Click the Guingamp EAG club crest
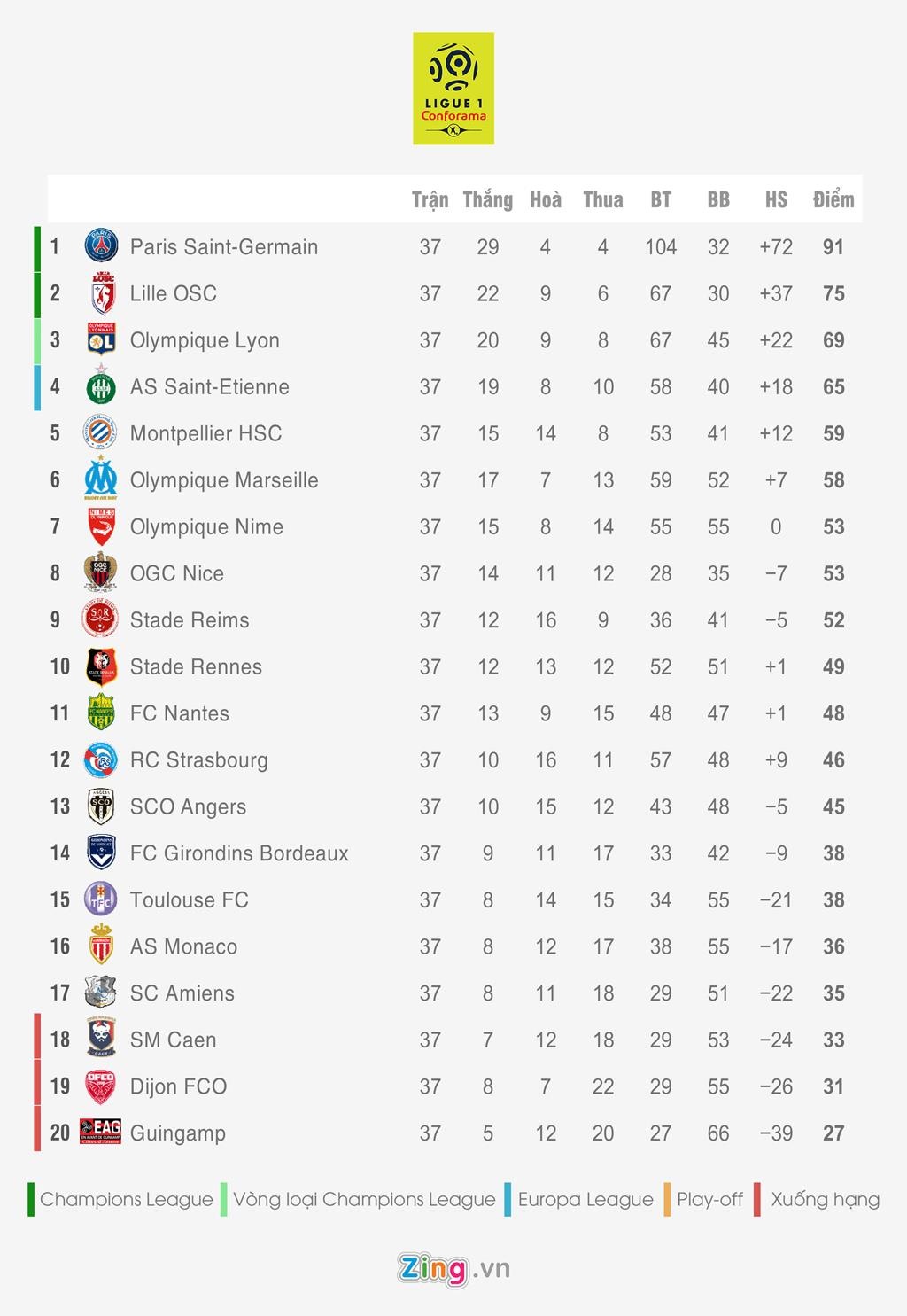907x1316 pixels. click(x=101, y=1132)
